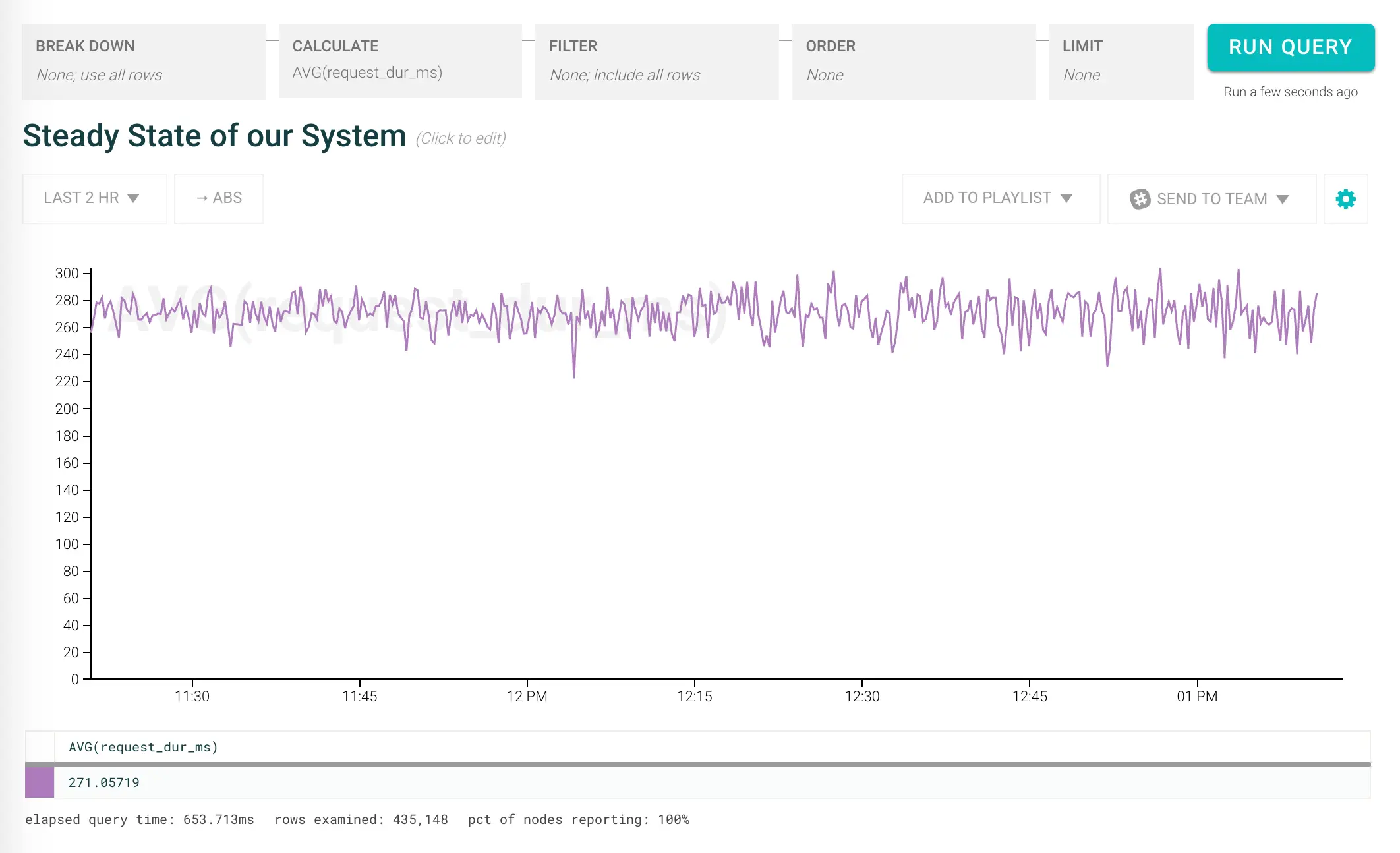Click the Slack icon in Send to Team
Screen dimensions: 1400x853
pos(1140,198)
